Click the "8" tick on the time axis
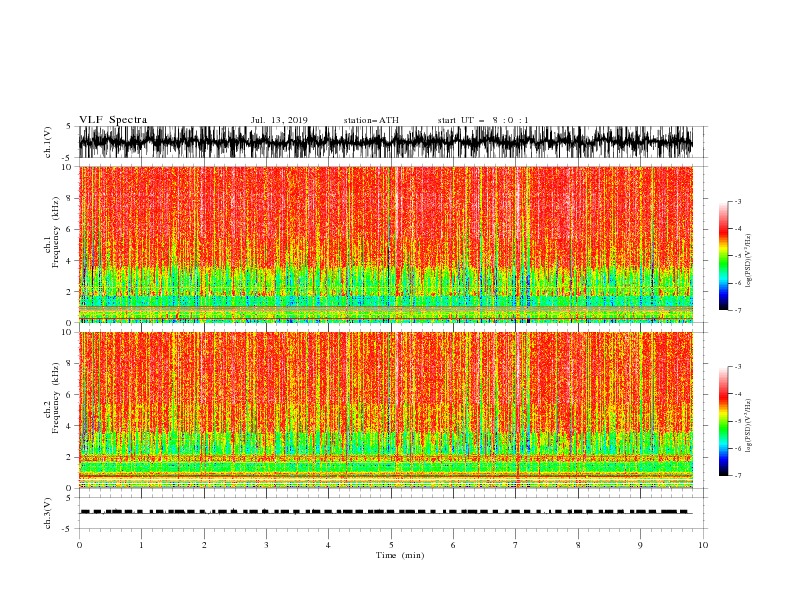Viewport: 792px width, 612px height. click(578, 545)
